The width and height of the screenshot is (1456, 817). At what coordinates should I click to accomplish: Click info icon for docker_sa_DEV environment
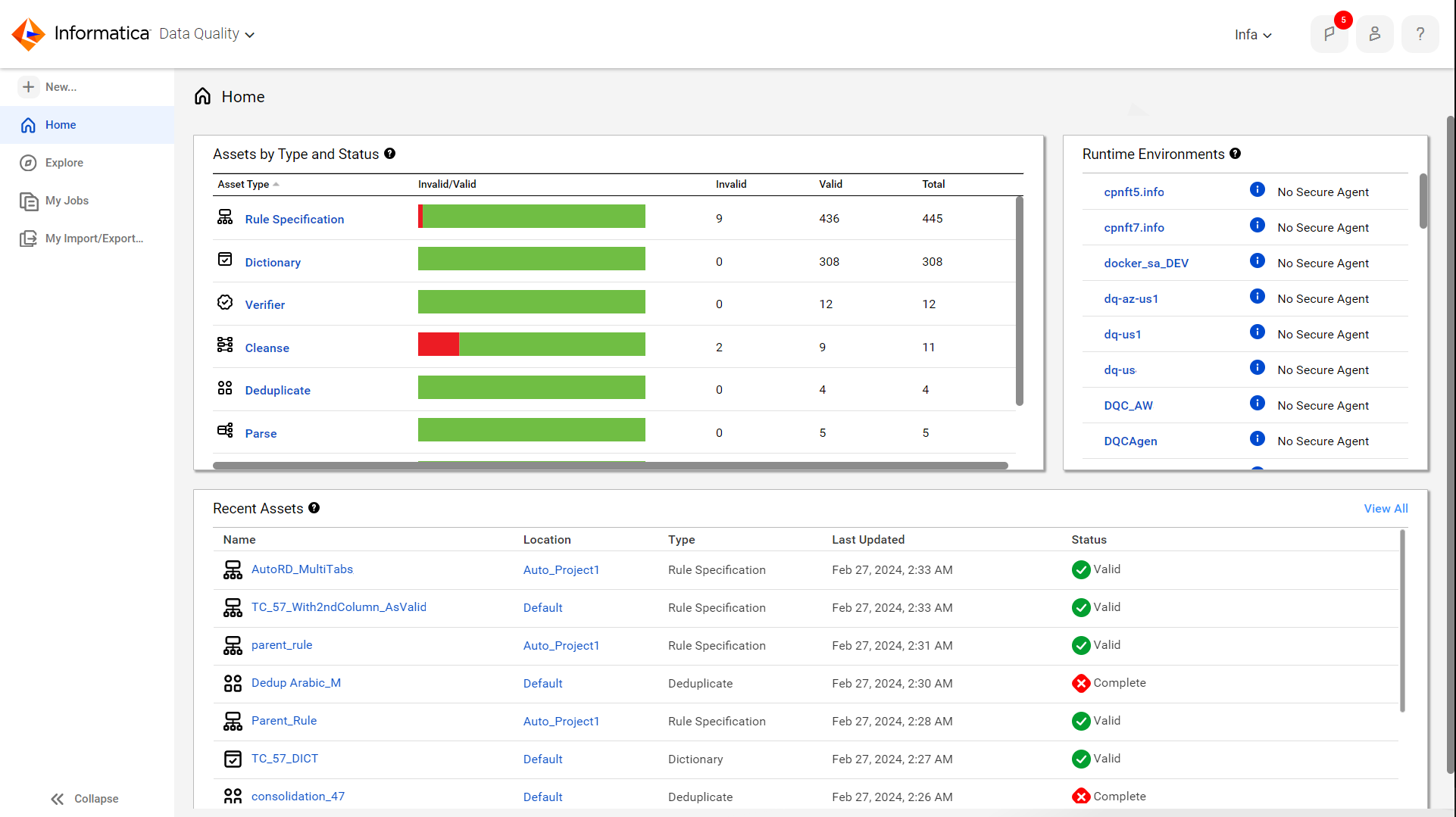coord(1257,261)
